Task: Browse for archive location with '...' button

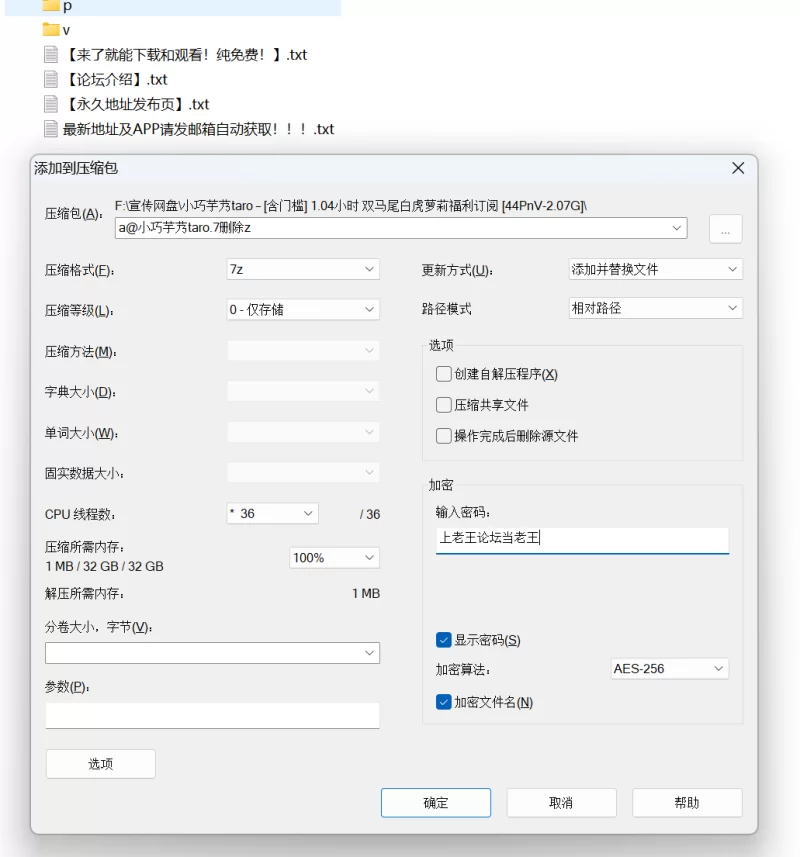Action: click(x=725, y=228)
